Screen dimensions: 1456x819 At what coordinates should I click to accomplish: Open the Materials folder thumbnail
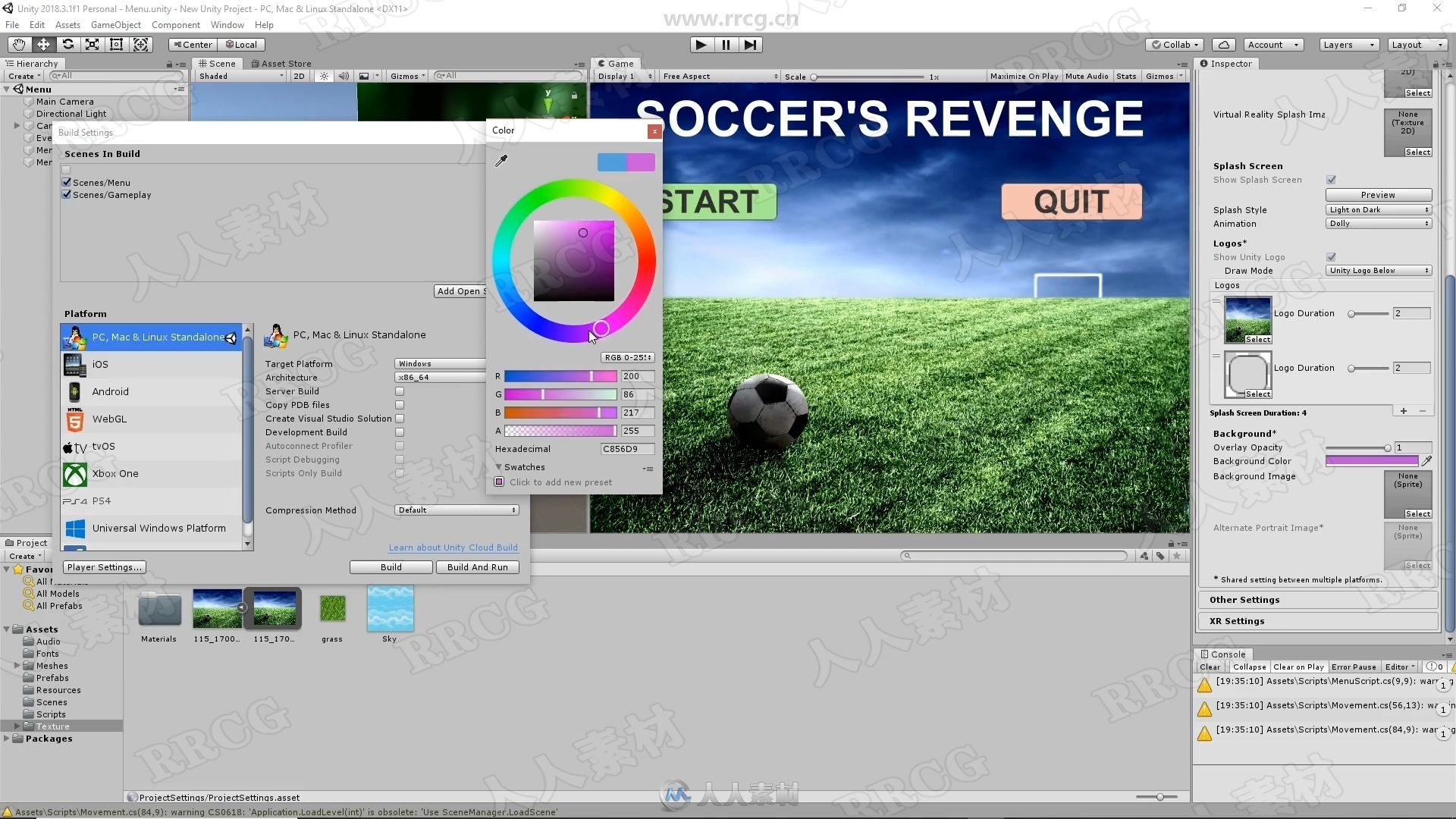click(x=159, y=609)
